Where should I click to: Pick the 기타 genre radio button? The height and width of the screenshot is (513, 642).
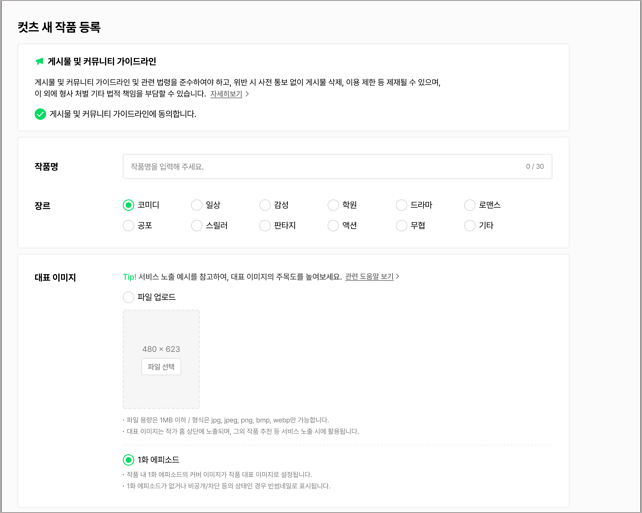click(470, 226)
